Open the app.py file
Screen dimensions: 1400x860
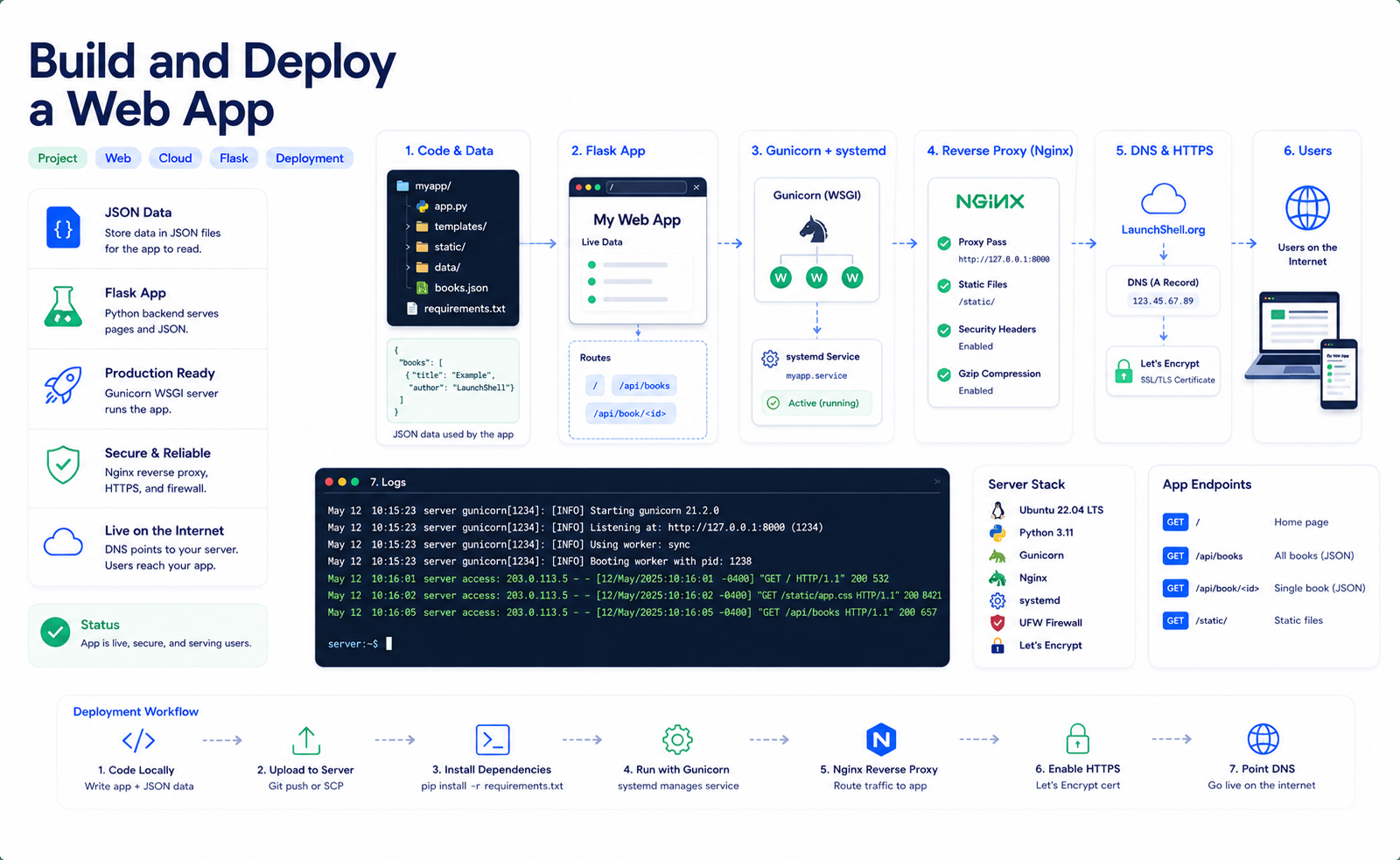(442, 206)
